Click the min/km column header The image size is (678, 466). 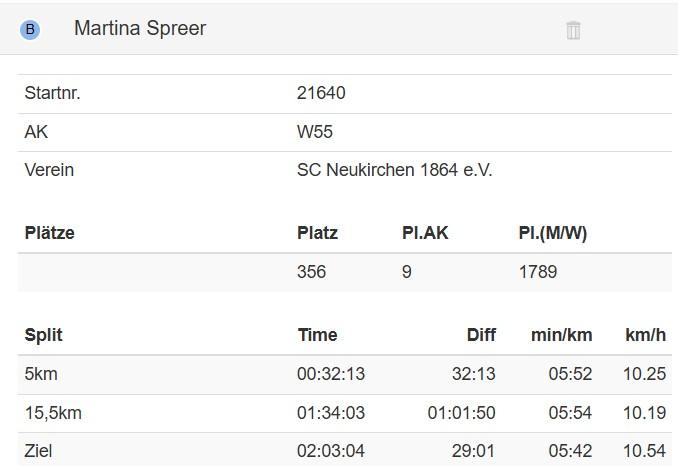[x=561, y=335]
